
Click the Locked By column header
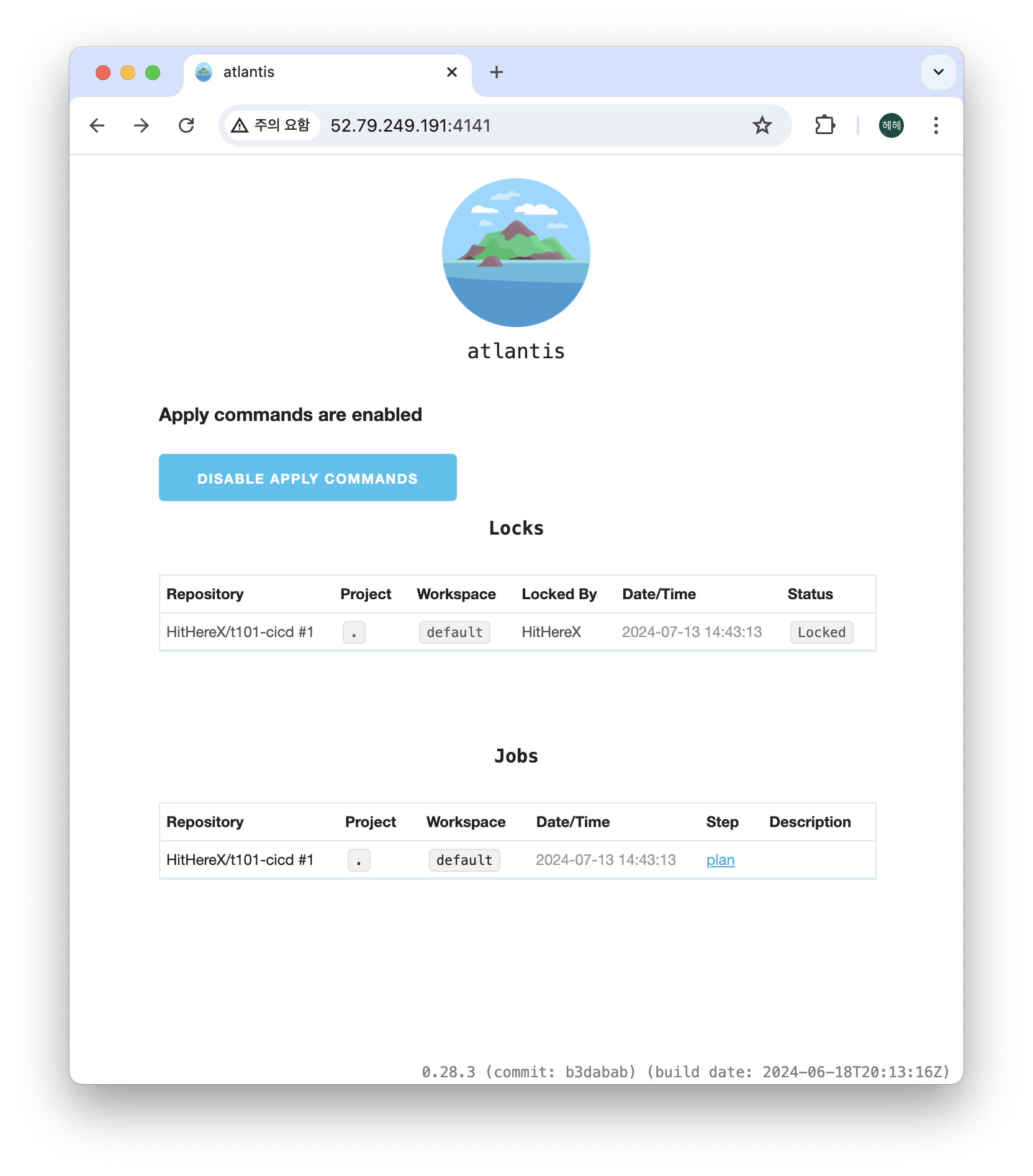coord(559,594)
